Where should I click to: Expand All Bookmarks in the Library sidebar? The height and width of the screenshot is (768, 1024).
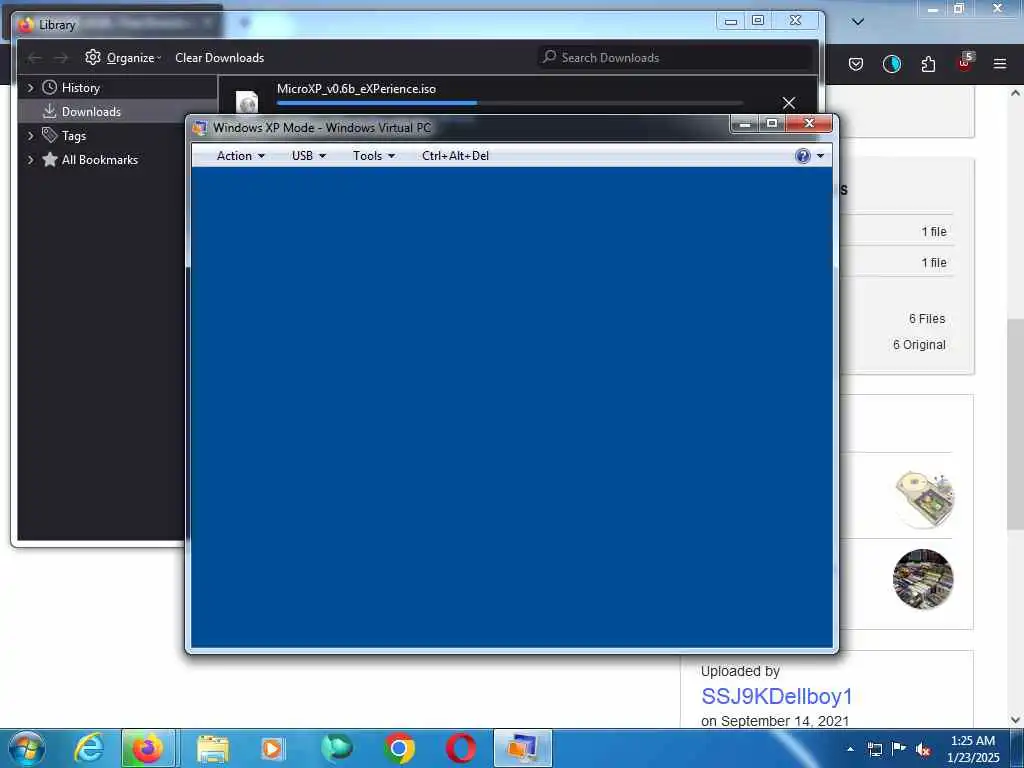[30, 160]
